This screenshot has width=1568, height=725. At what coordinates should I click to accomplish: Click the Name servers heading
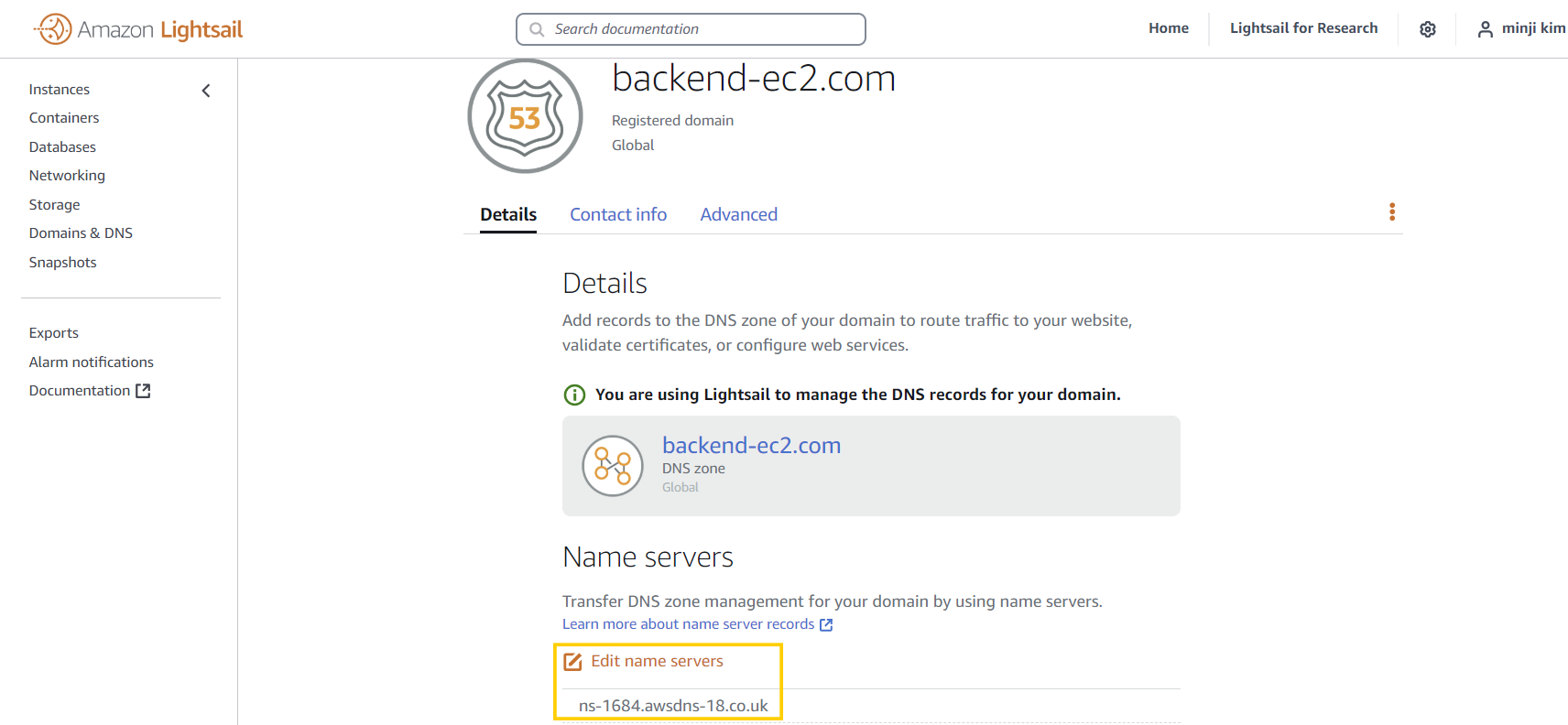click(648, 557)
